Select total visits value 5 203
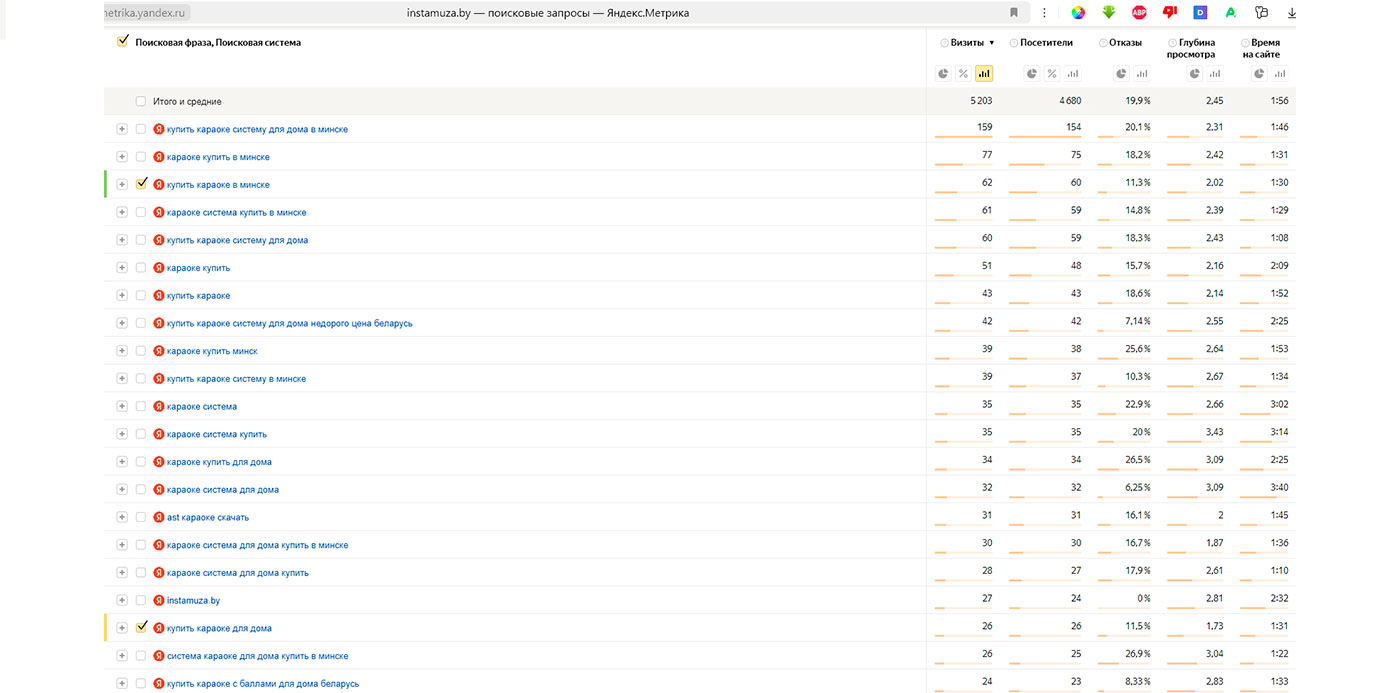Screen dimensions: 1400x693 click(981, 101)
